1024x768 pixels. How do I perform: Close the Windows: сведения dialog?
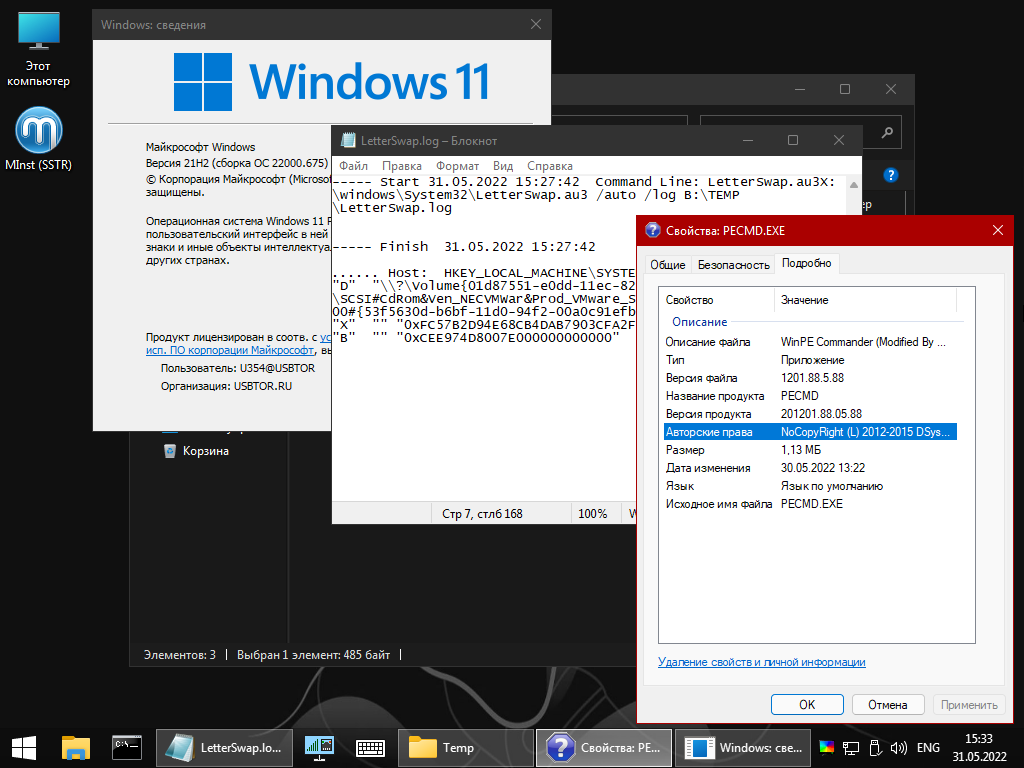click(536, 24)
